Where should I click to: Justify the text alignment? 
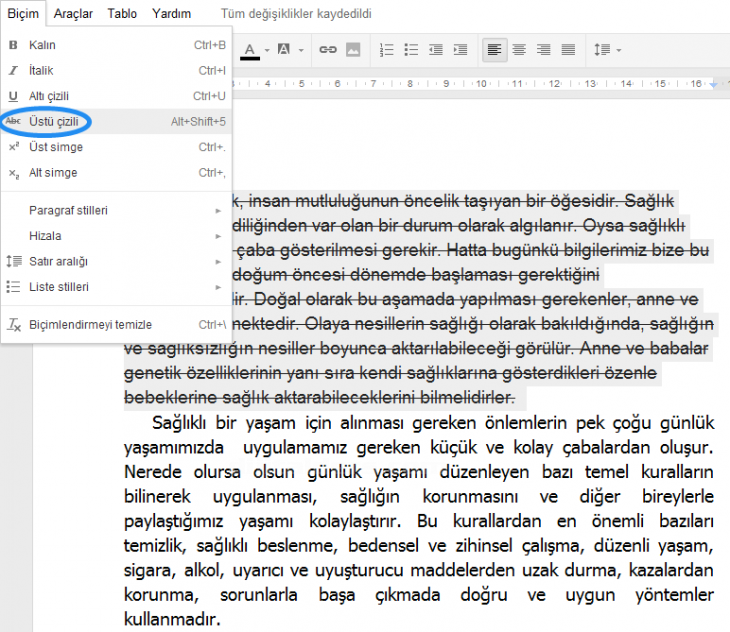(568, 49)
